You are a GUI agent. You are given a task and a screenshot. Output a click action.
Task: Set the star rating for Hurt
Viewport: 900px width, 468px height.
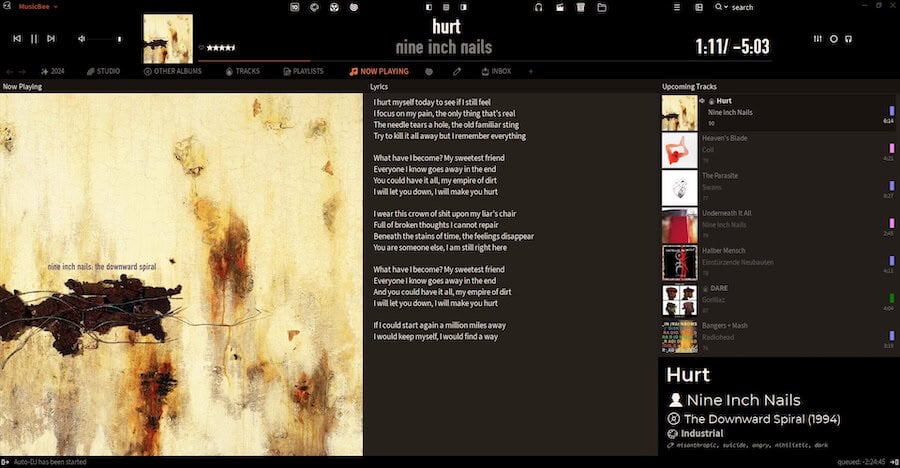tap(221, 48)
